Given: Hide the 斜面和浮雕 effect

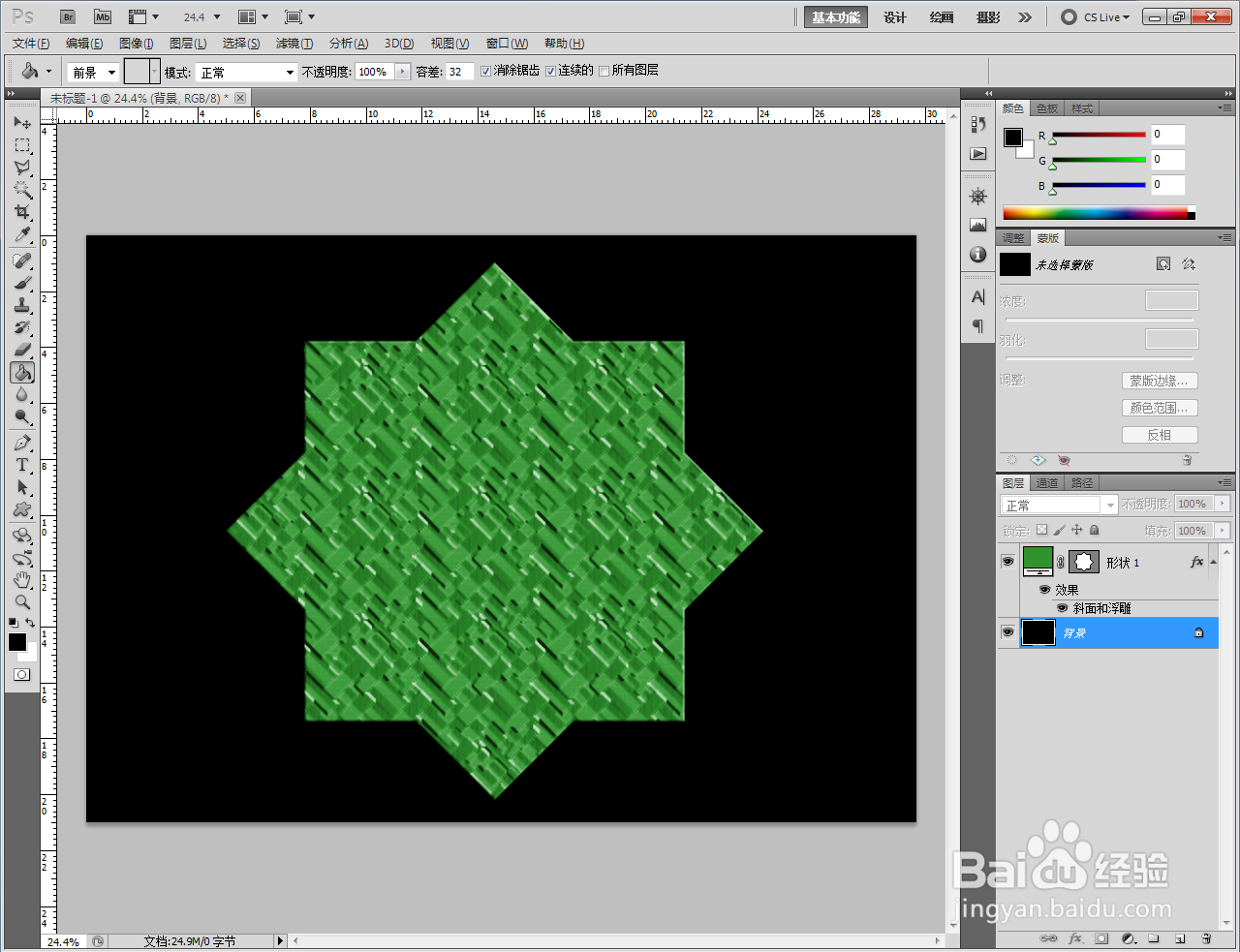Looking at the screenshot, I should pos(1062,608).
